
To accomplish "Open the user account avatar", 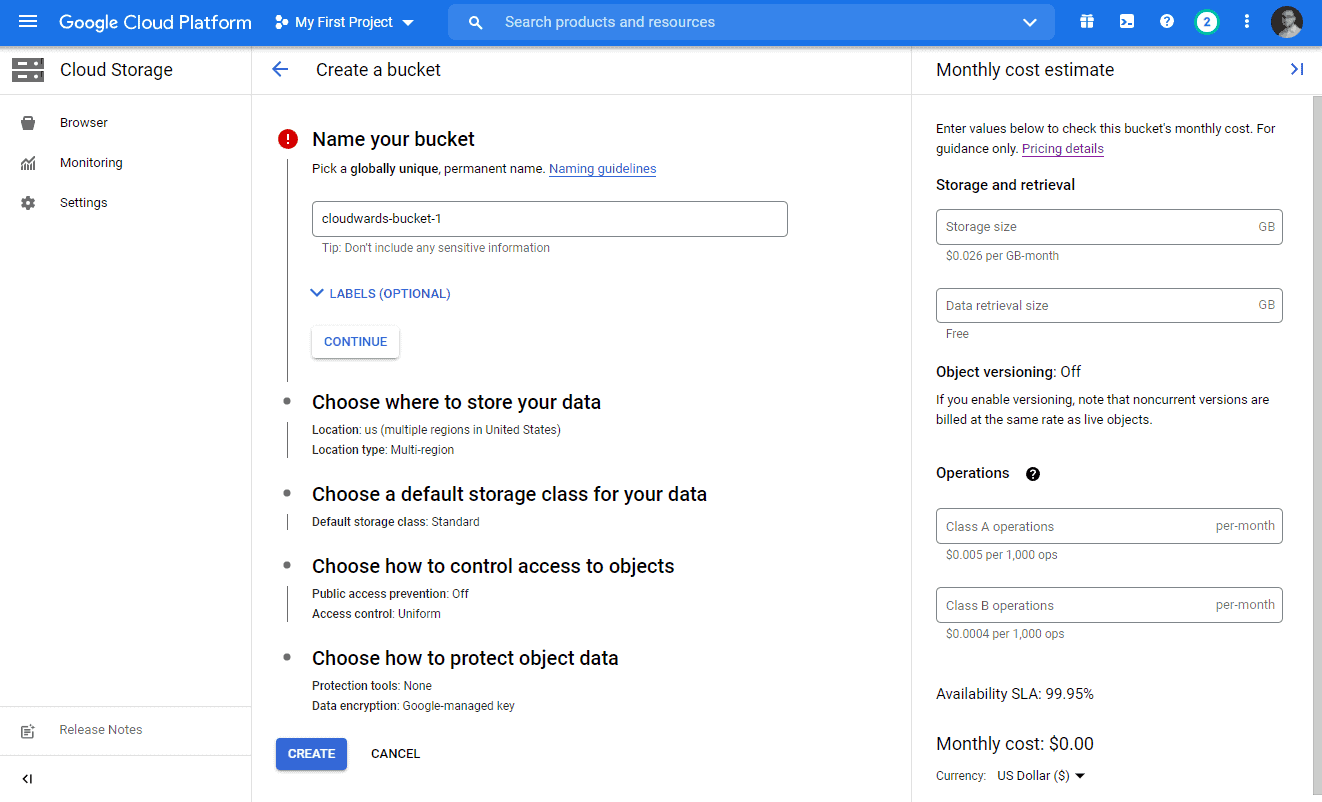I will [x=1287, y=22].
